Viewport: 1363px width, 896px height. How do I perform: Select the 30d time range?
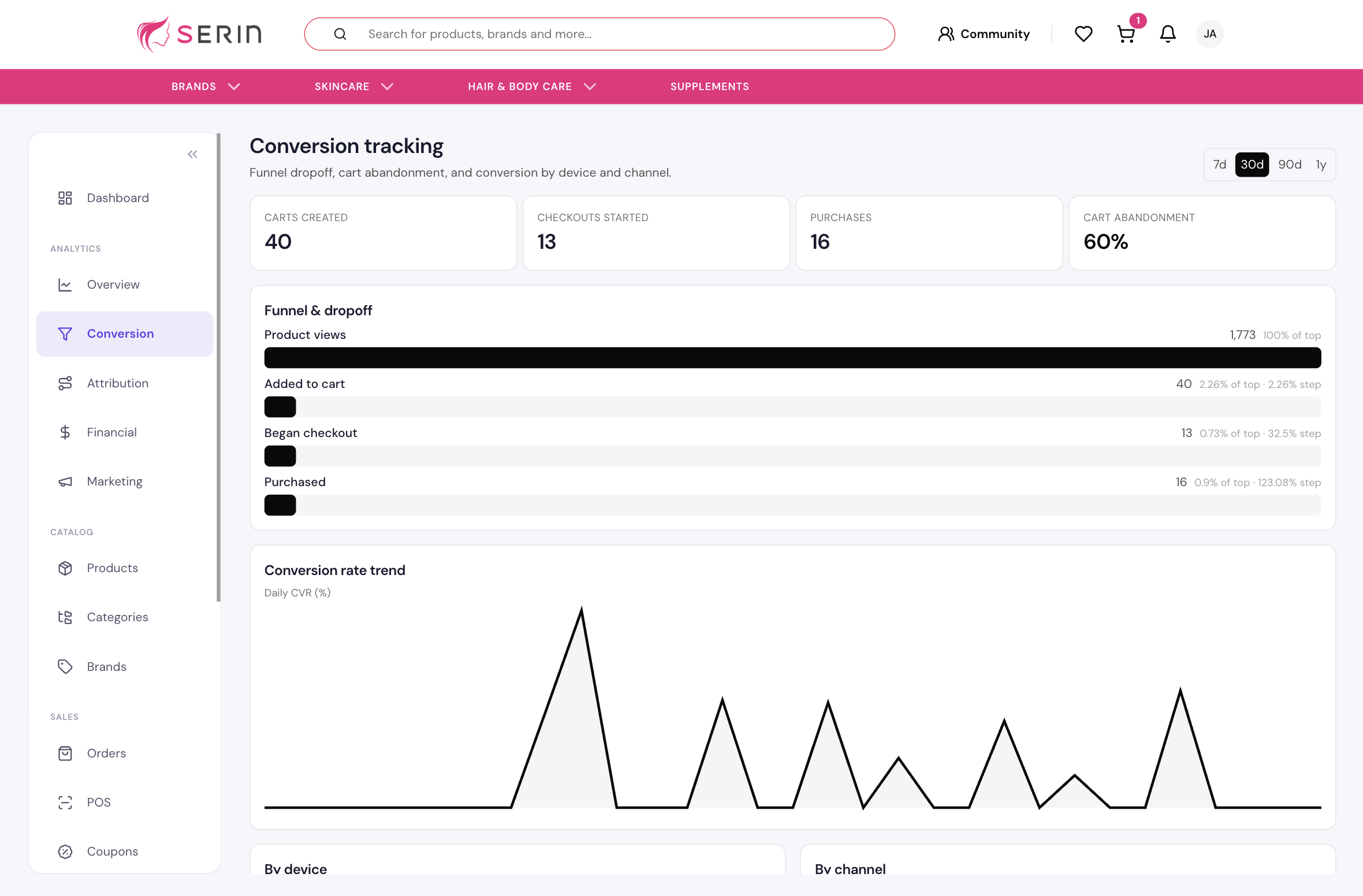pyautogui.click(x=1252, y=165)
